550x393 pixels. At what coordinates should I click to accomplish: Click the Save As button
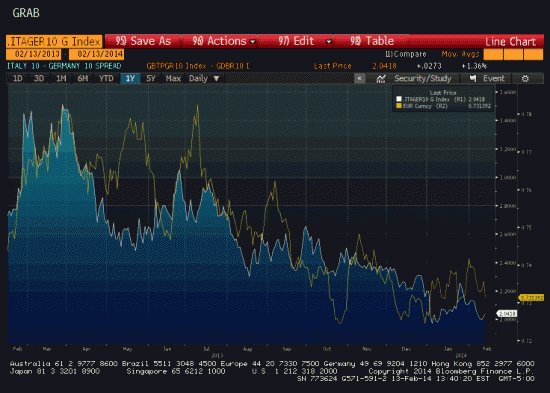pyautogui.click(x=143, y=41)
